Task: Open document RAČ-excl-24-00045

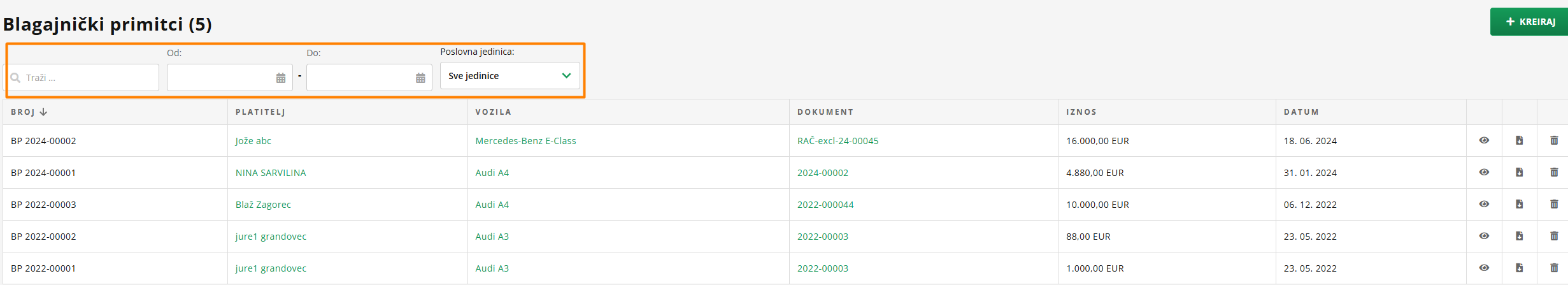Action: pos(837,141)
